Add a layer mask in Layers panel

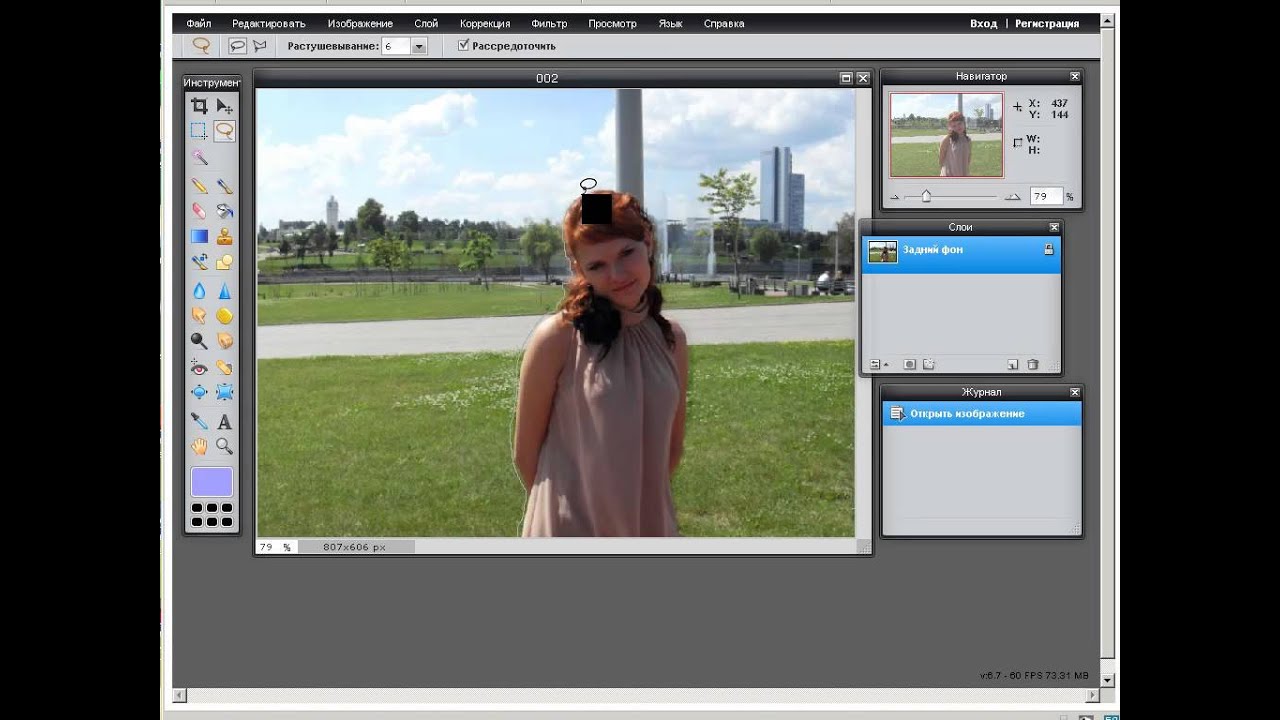tap(909, 365)
